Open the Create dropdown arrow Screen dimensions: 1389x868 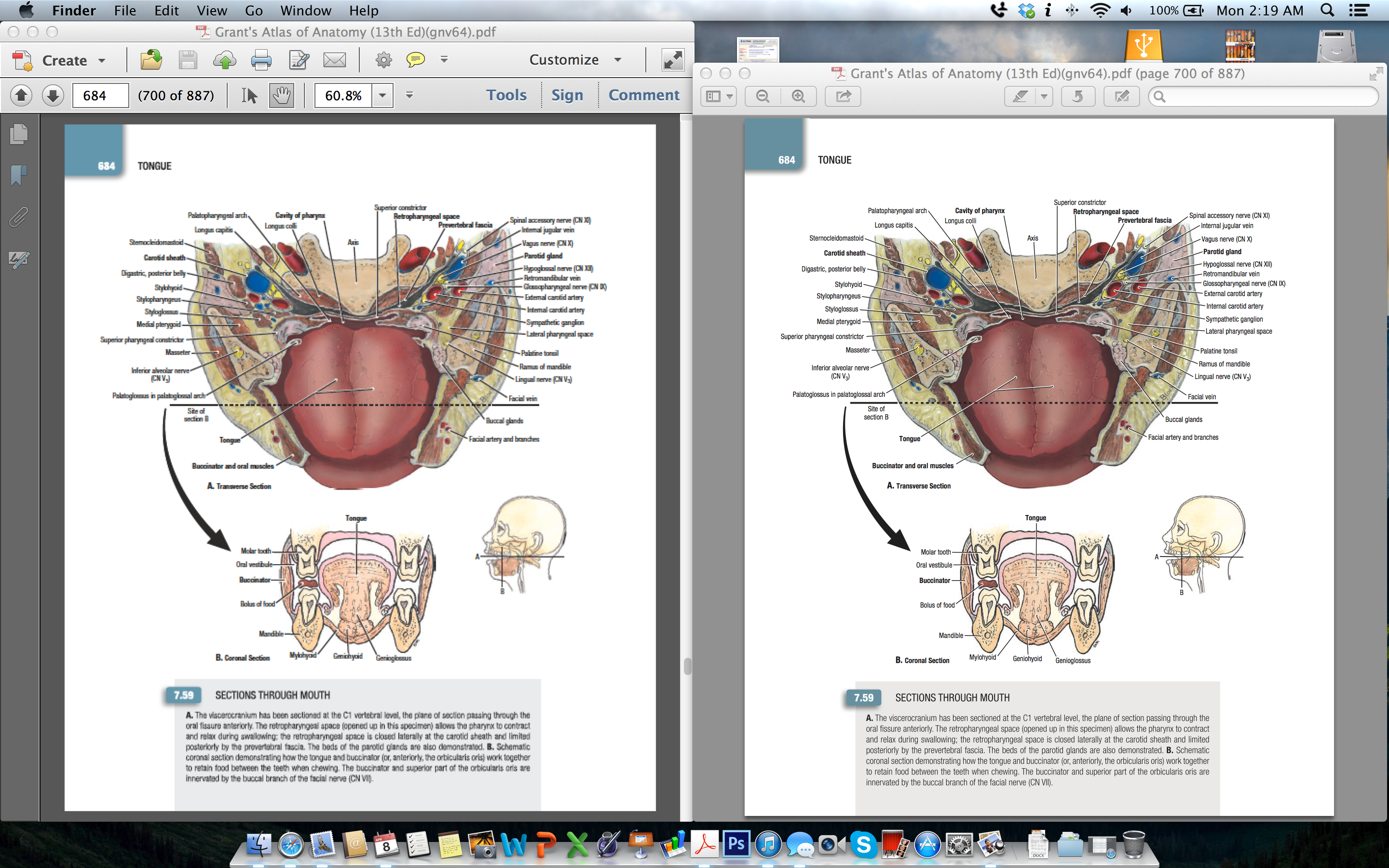[x=102, y=60]
